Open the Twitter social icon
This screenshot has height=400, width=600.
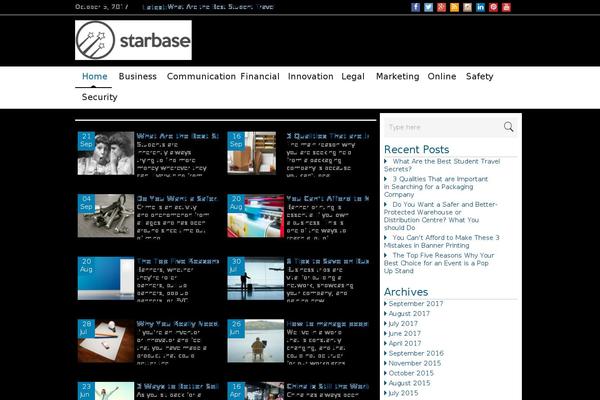pos(428,7)
